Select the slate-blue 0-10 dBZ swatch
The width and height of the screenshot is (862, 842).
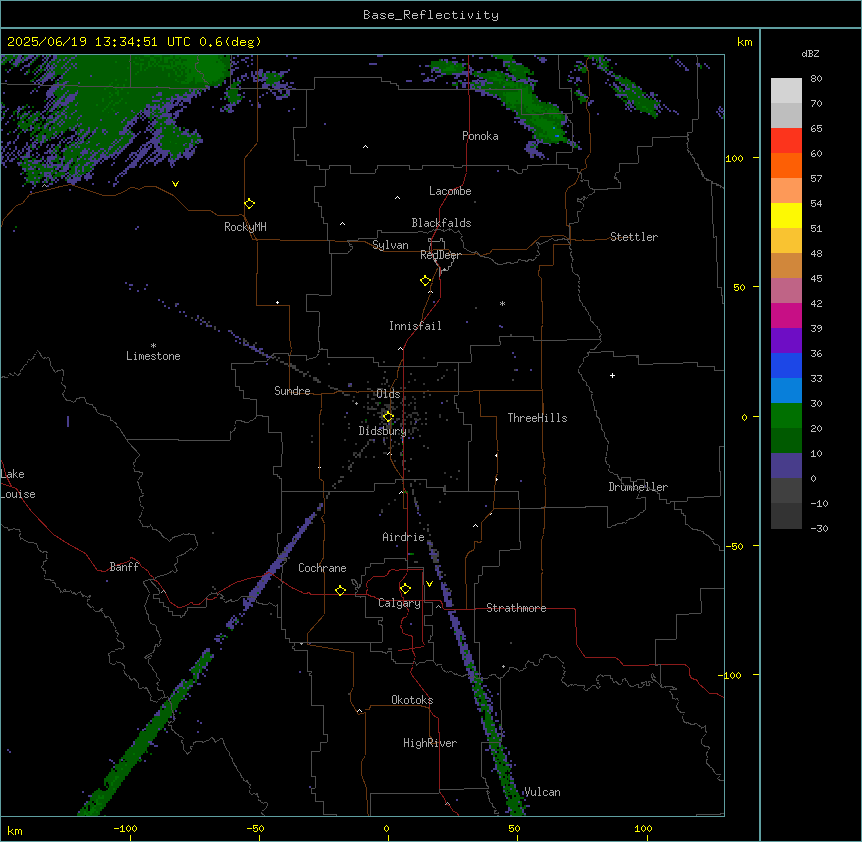[x=786, y=466]
